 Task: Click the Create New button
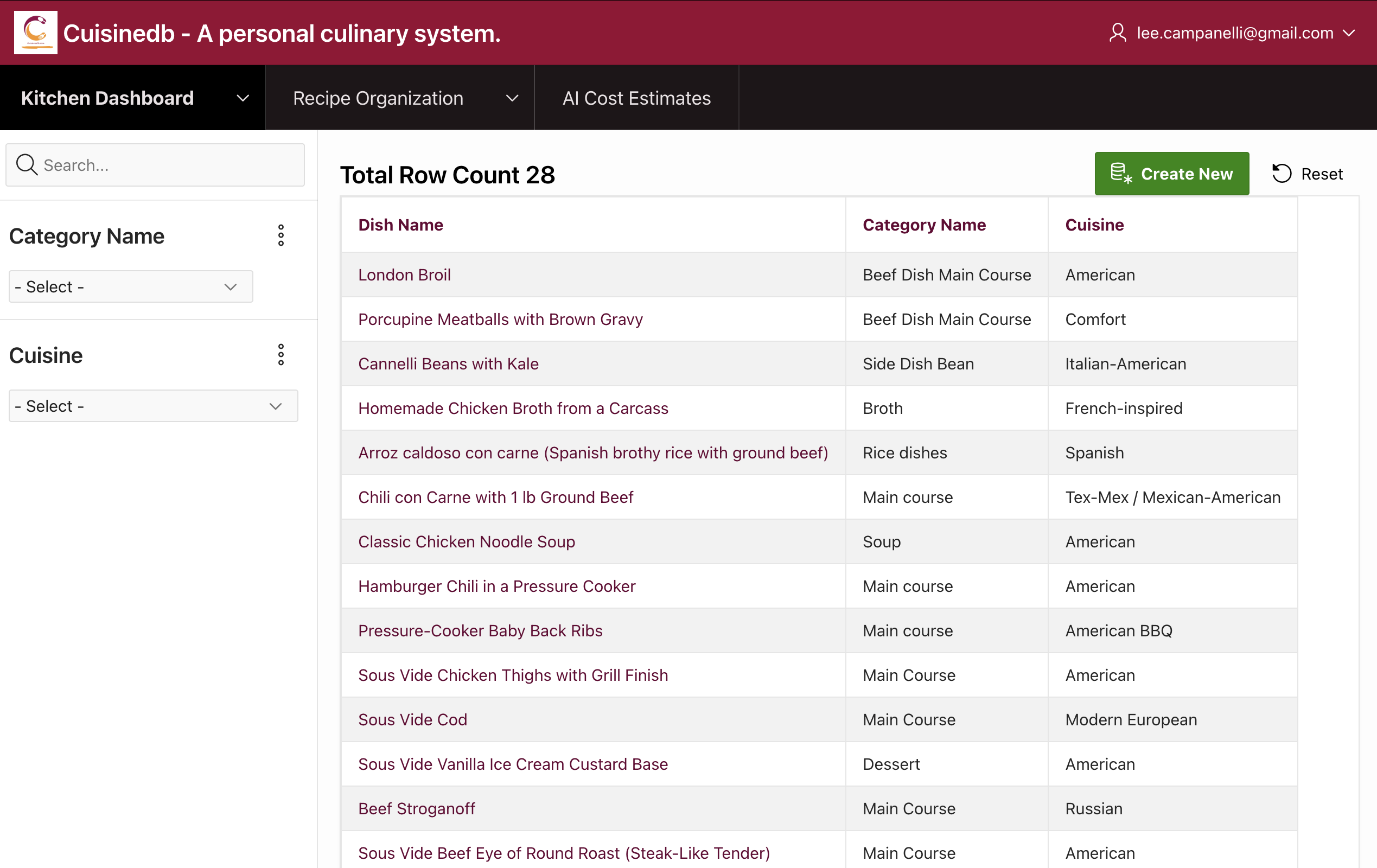[x=1171, y=174]
